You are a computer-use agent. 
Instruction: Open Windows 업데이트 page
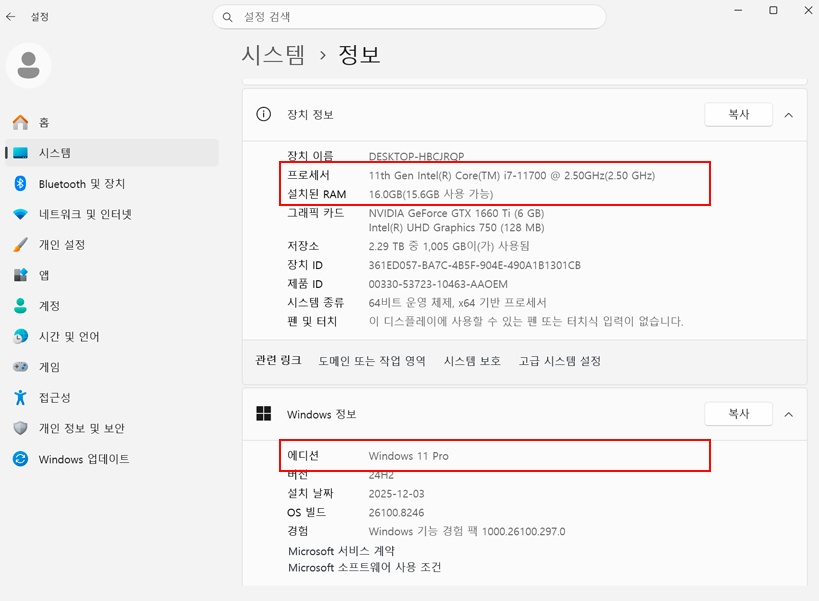pos(111,459)
